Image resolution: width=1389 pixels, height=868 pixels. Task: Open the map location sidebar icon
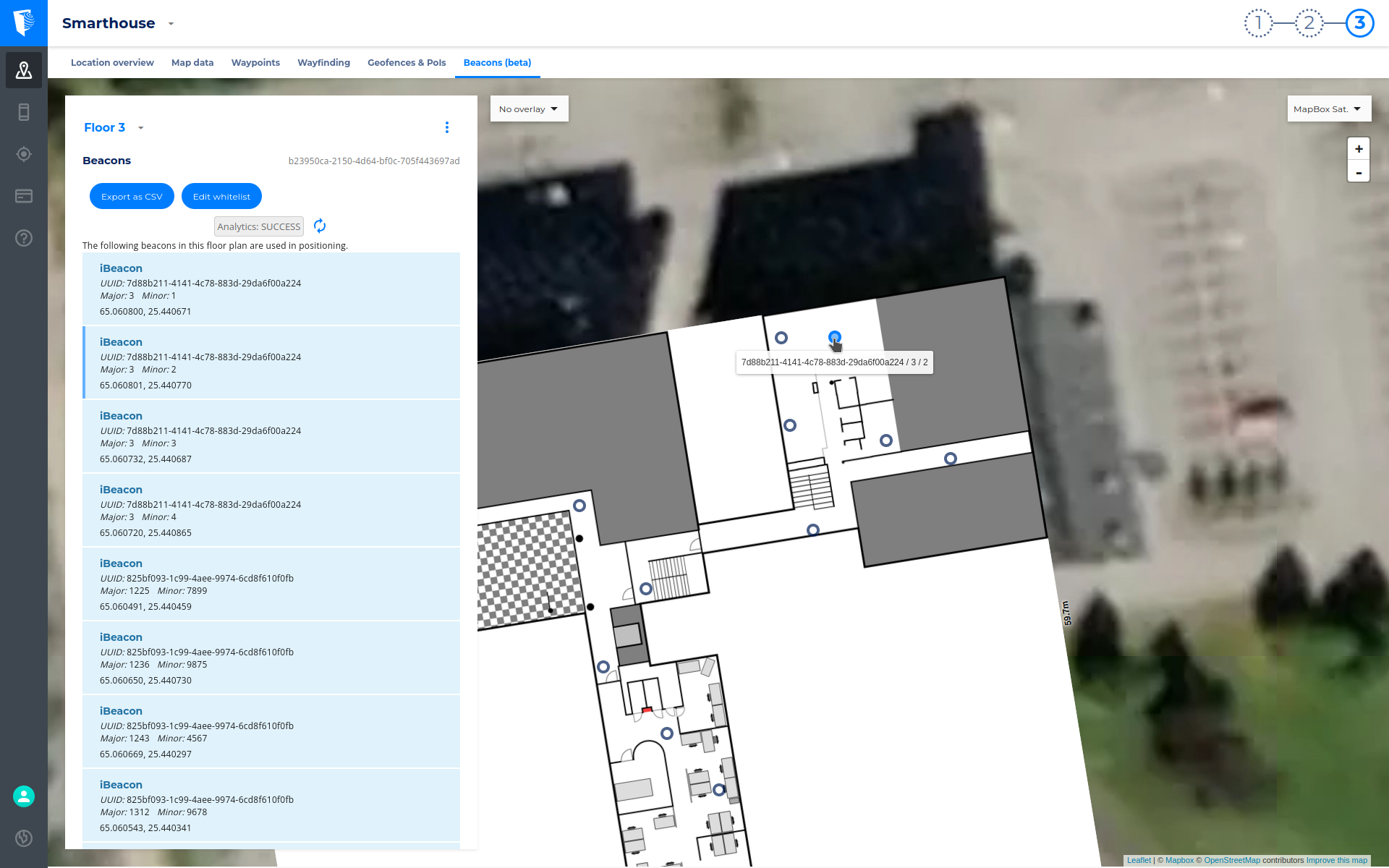pyautogui.click(x=24, y=70)
